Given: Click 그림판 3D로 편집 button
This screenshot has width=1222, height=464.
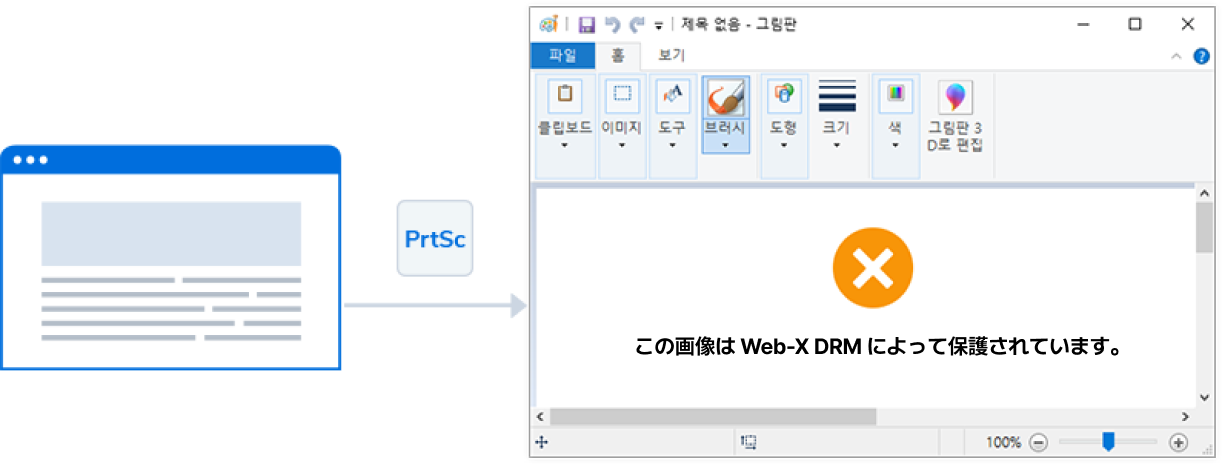Looking at the screenshot, I should pyautogui.click(x=955, y=115).
